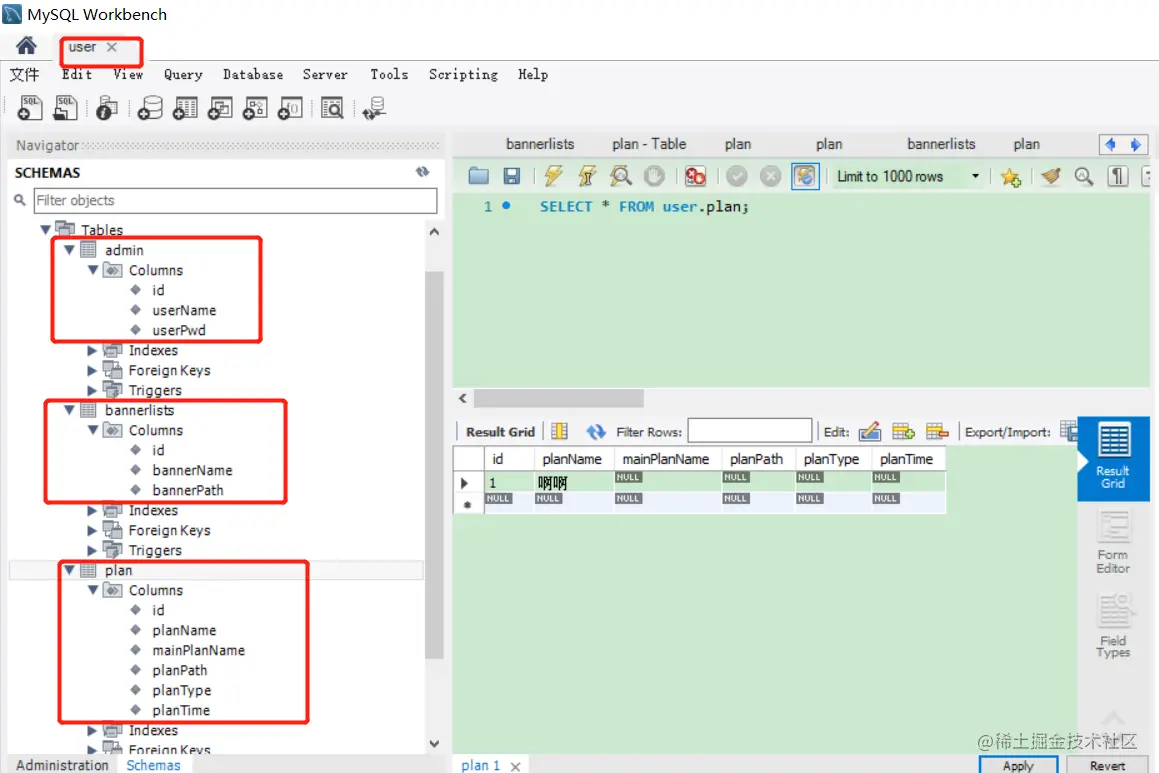Collapse the Tables tree node
The image size is (1159, 773).
tap(46, 229)
